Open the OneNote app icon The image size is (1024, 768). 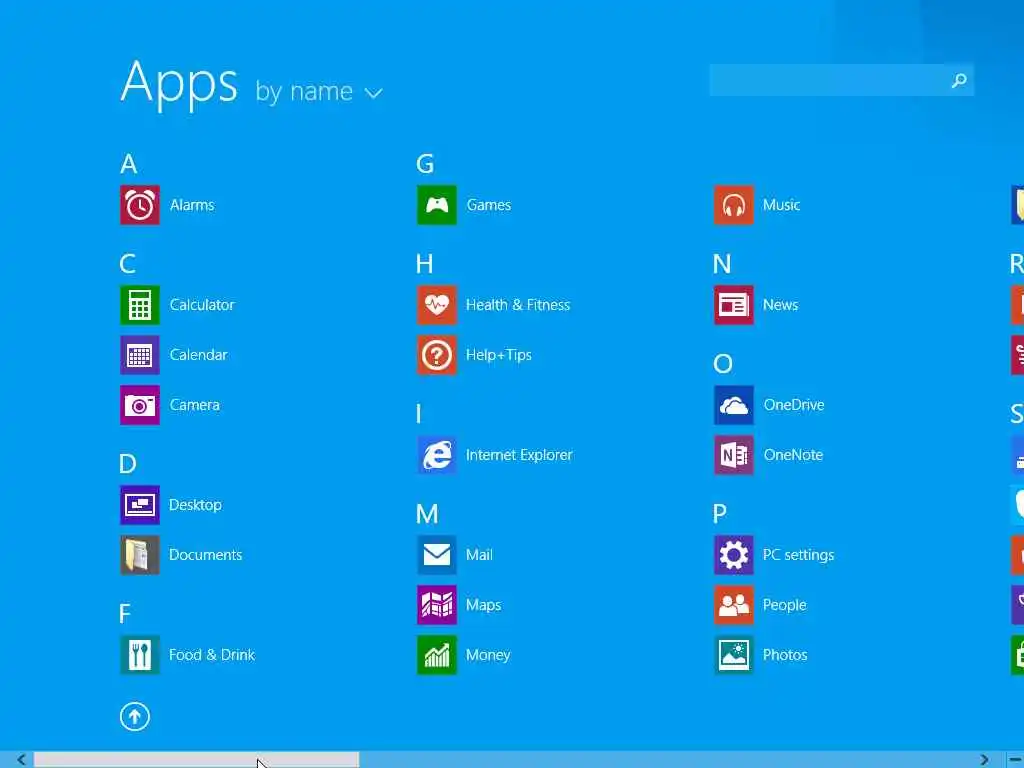(734, 455)
